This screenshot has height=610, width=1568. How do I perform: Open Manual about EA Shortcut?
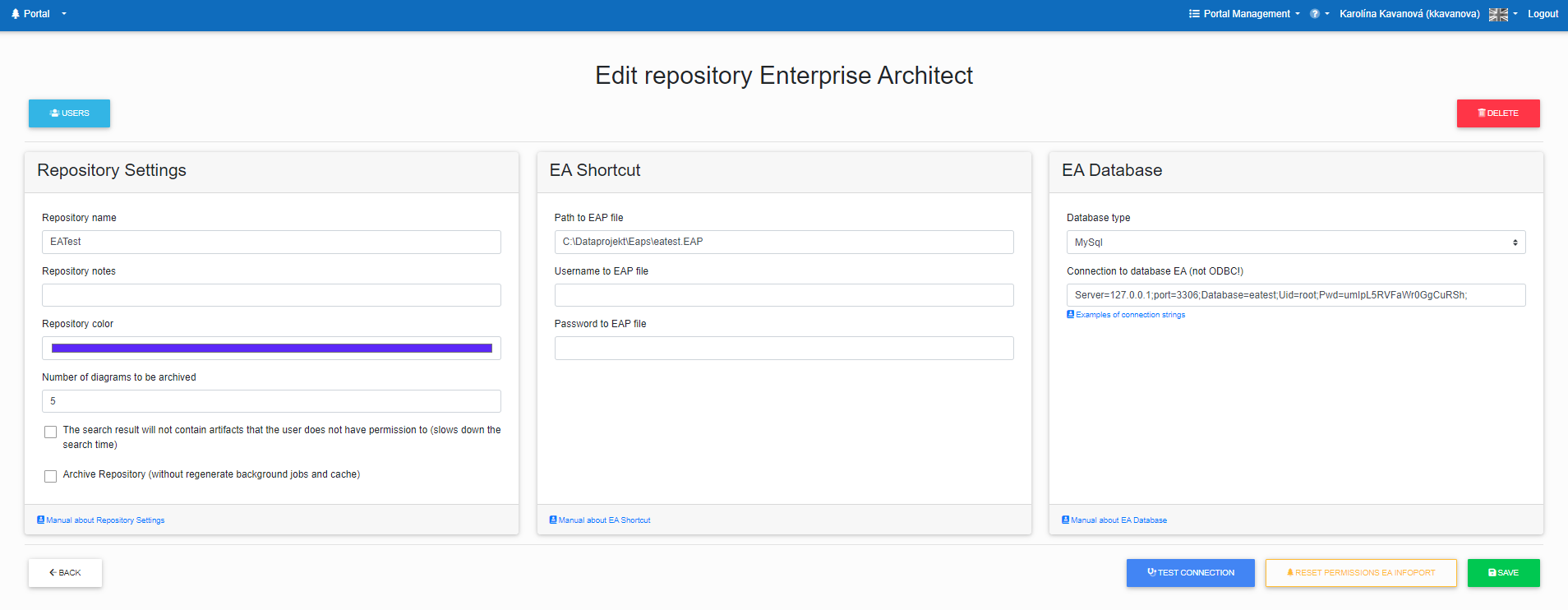point(600,520)
